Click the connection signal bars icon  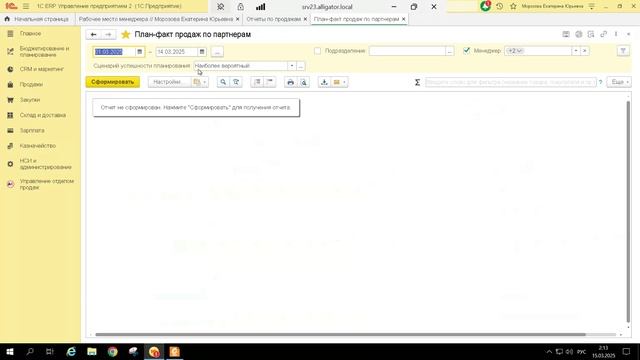[x=260, y=7]
